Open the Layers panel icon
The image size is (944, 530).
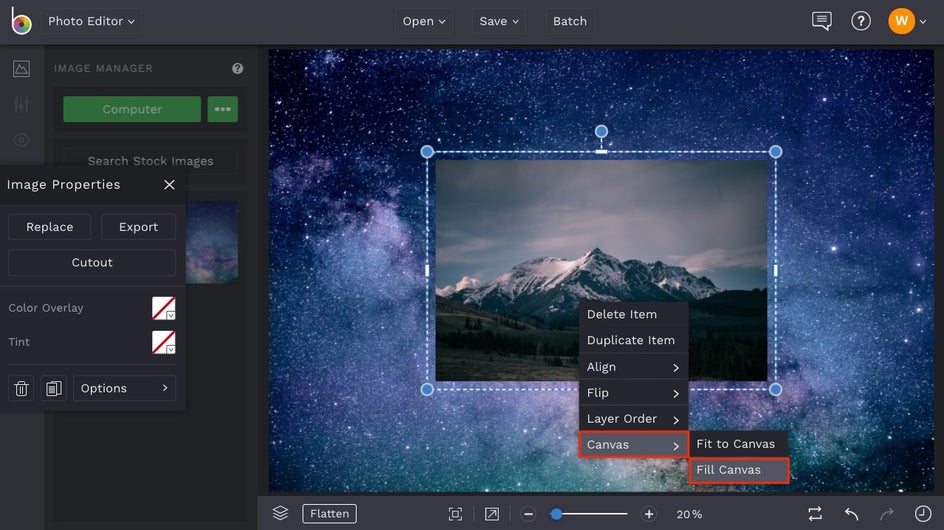coord(281,514)
